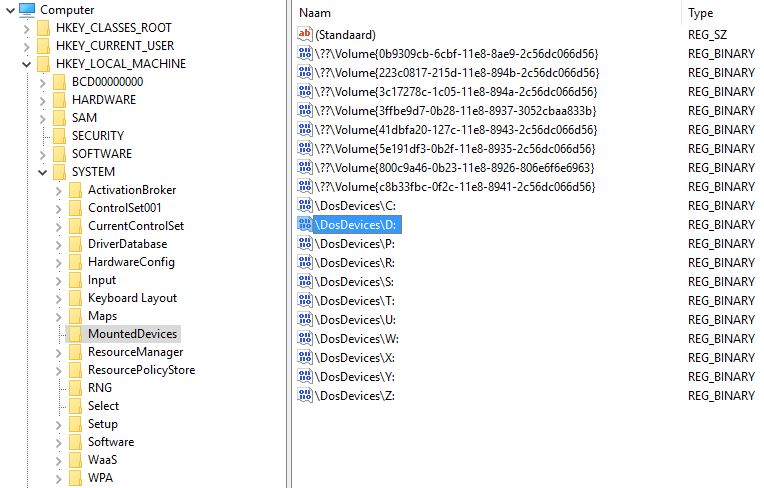Select the ActivationBroker key

click(x=132, y=190)
